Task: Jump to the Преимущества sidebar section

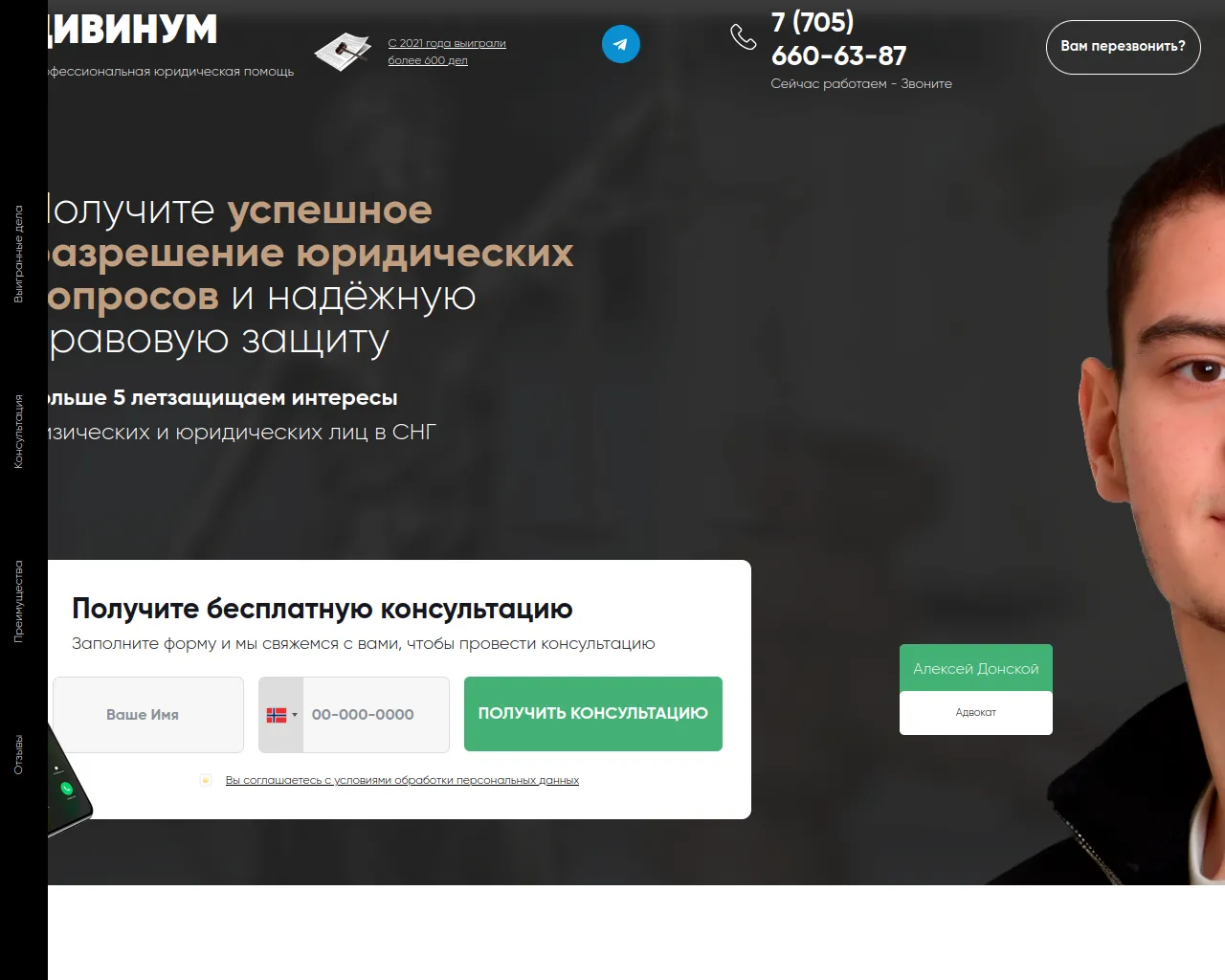Action: (18, 601)
